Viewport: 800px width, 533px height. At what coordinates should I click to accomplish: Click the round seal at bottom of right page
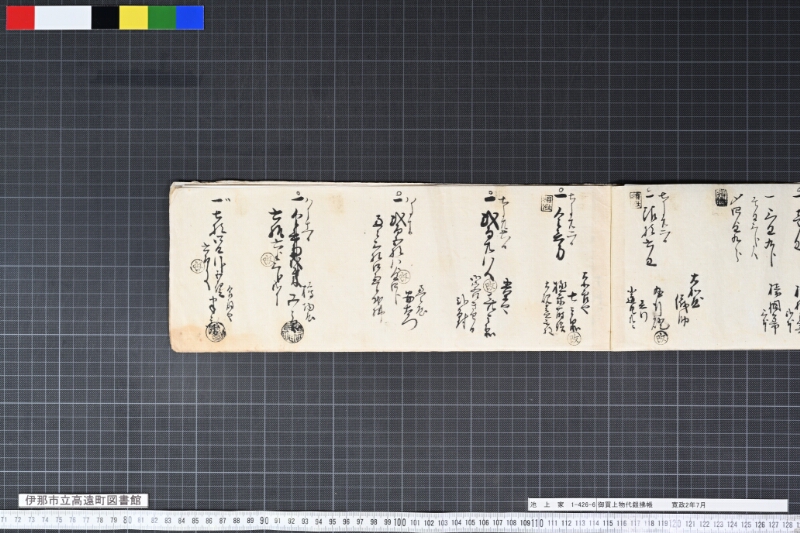point(661,337)
